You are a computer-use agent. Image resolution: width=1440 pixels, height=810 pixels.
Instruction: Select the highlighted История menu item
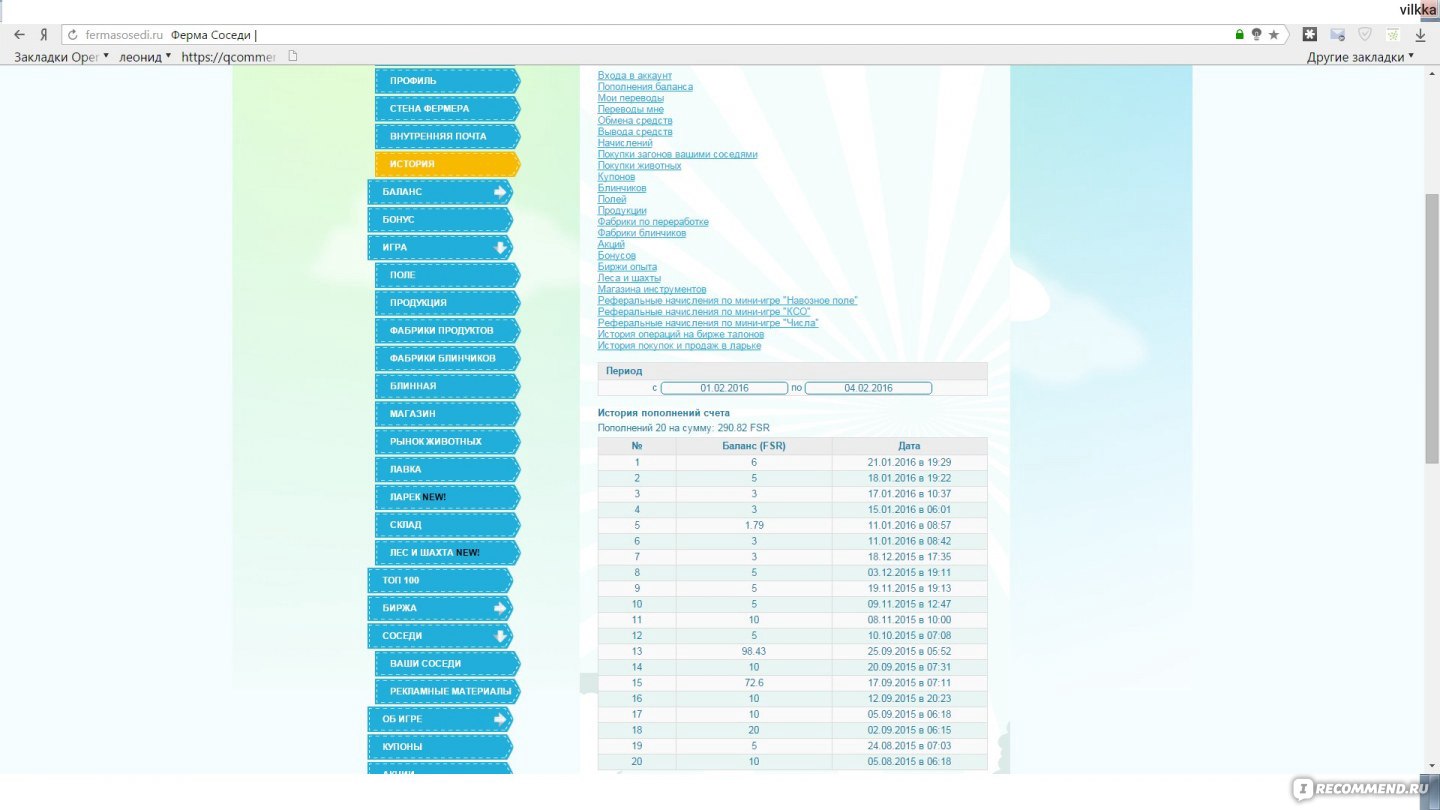click(x=447, y=164)
